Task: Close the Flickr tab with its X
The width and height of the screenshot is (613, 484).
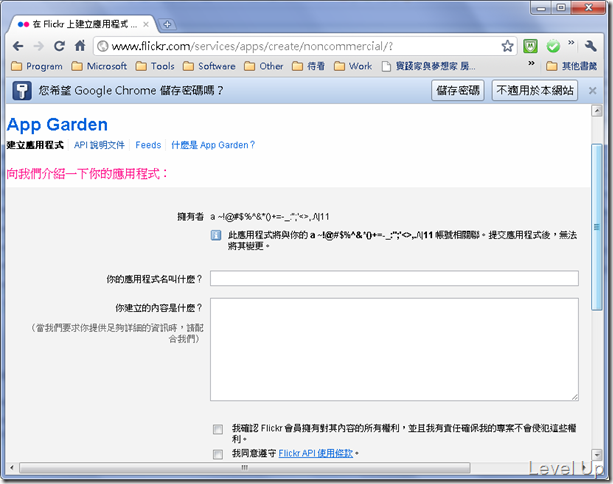Action: [x=146, y=24]
